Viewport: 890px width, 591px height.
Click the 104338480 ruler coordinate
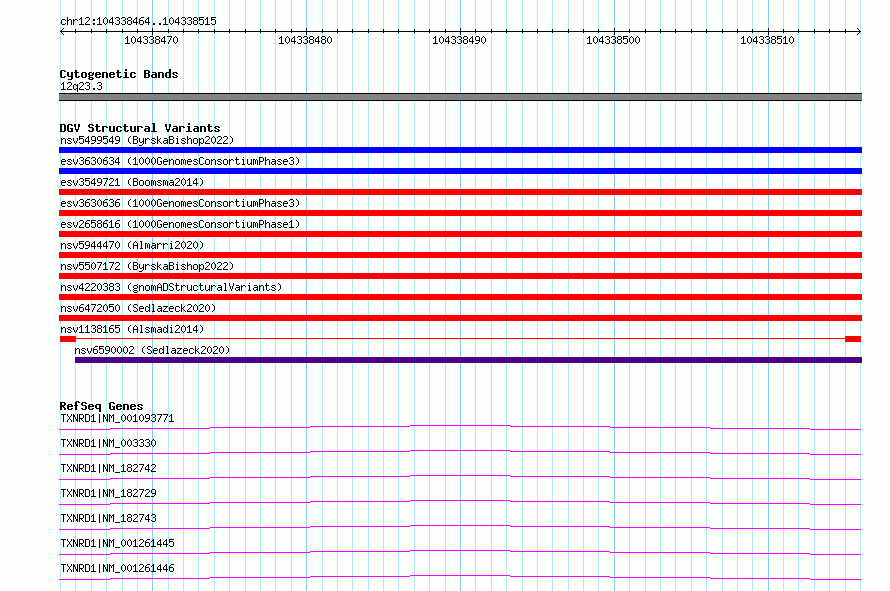coord(305,40)
